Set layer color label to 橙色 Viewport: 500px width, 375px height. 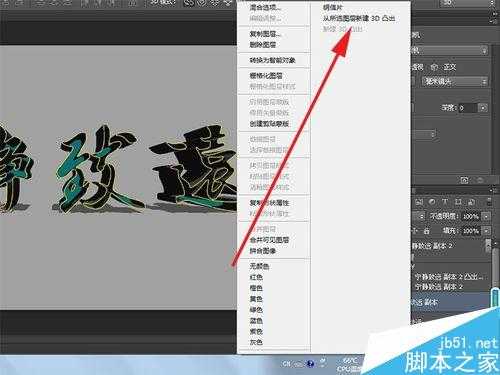256,288
